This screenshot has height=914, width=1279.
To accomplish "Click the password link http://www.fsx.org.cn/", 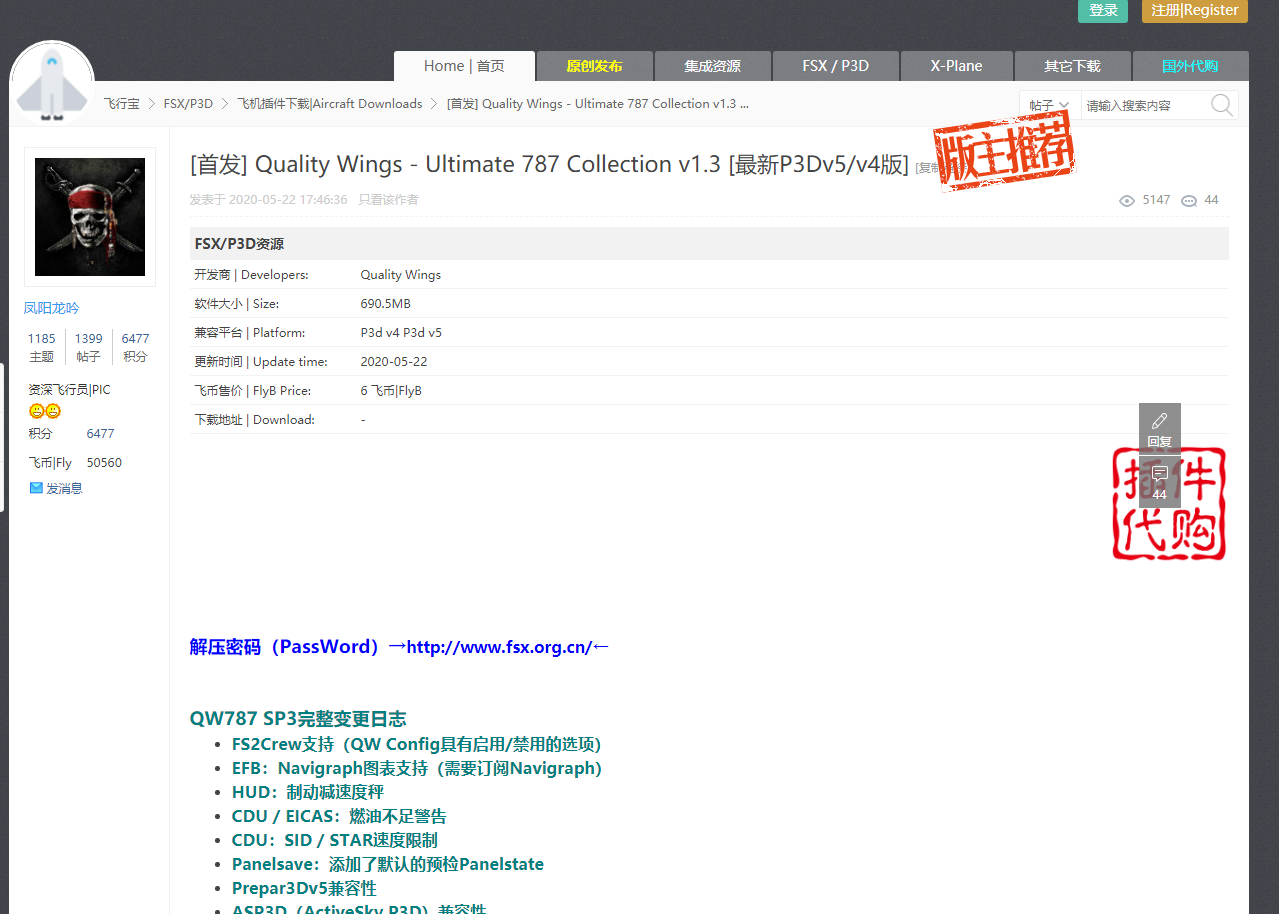I will click(499, 647).
